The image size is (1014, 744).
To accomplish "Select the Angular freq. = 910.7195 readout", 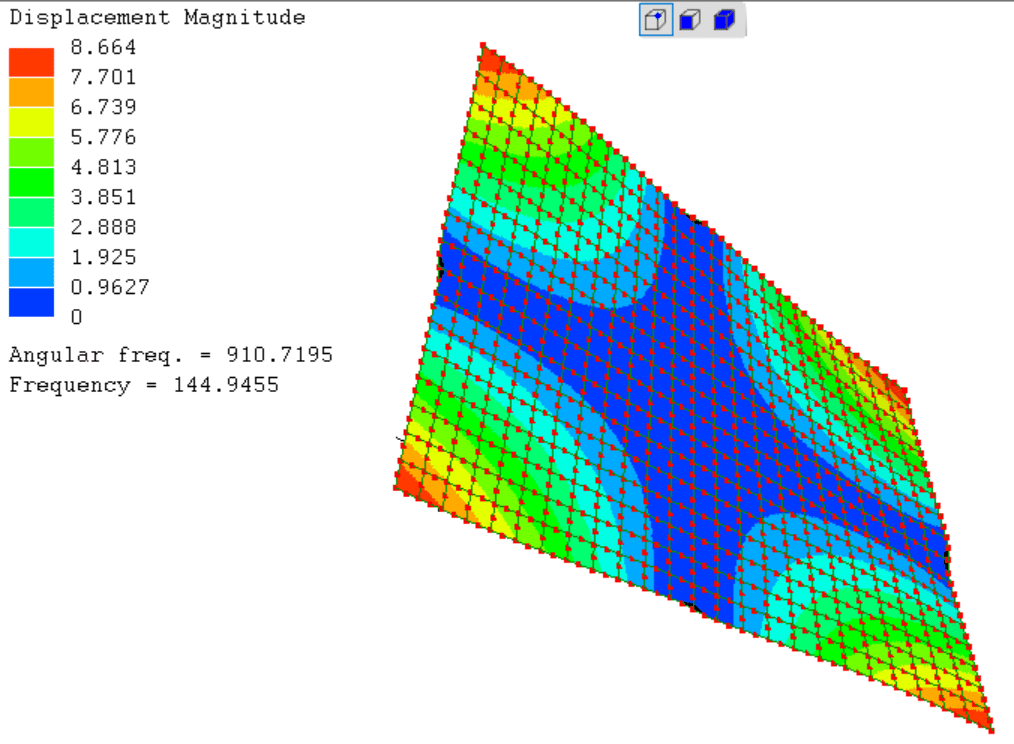I will pos(171,355).
